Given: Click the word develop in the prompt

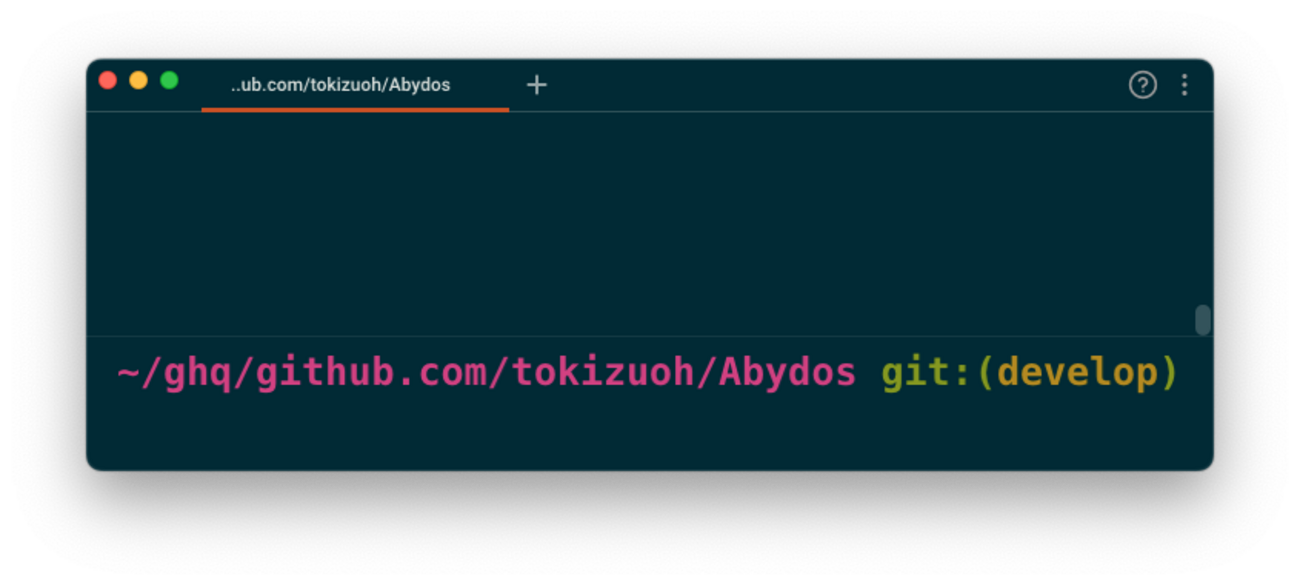Looking at the screenshot, I should [x=1078, y=373].
